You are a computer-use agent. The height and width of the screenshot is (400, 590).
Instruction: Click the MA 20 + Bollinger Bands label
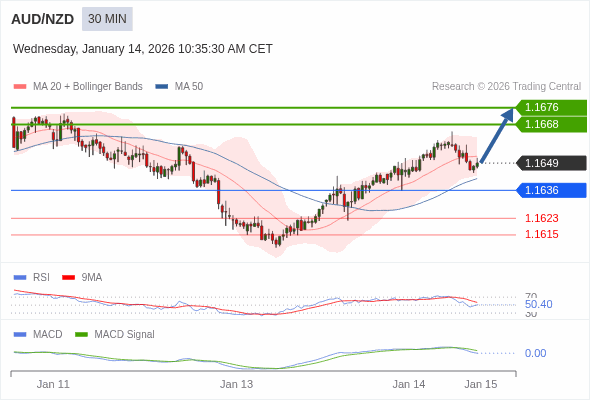(88, 87)
